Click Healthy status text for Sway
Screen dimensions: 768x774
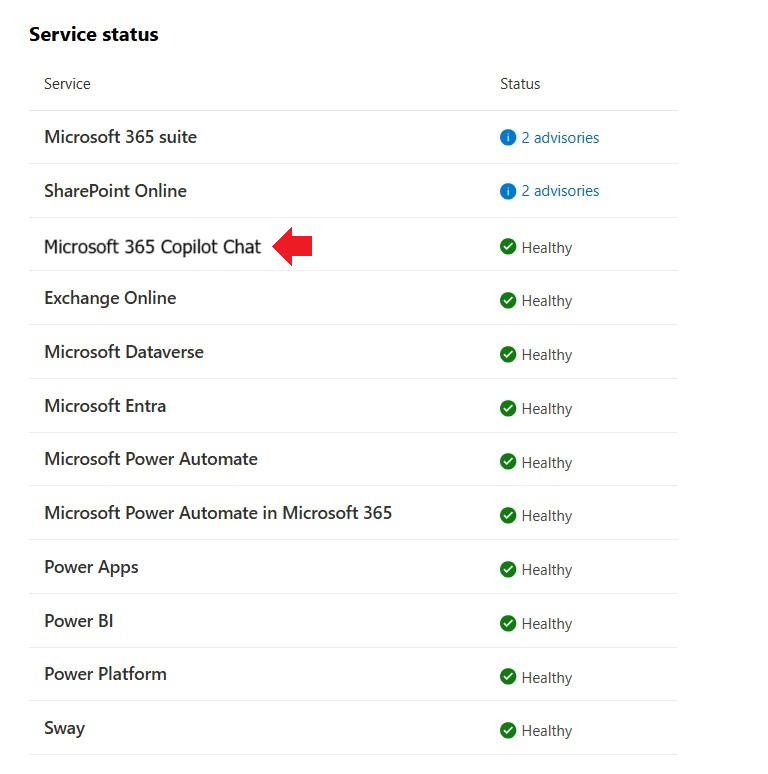(547, 731)
